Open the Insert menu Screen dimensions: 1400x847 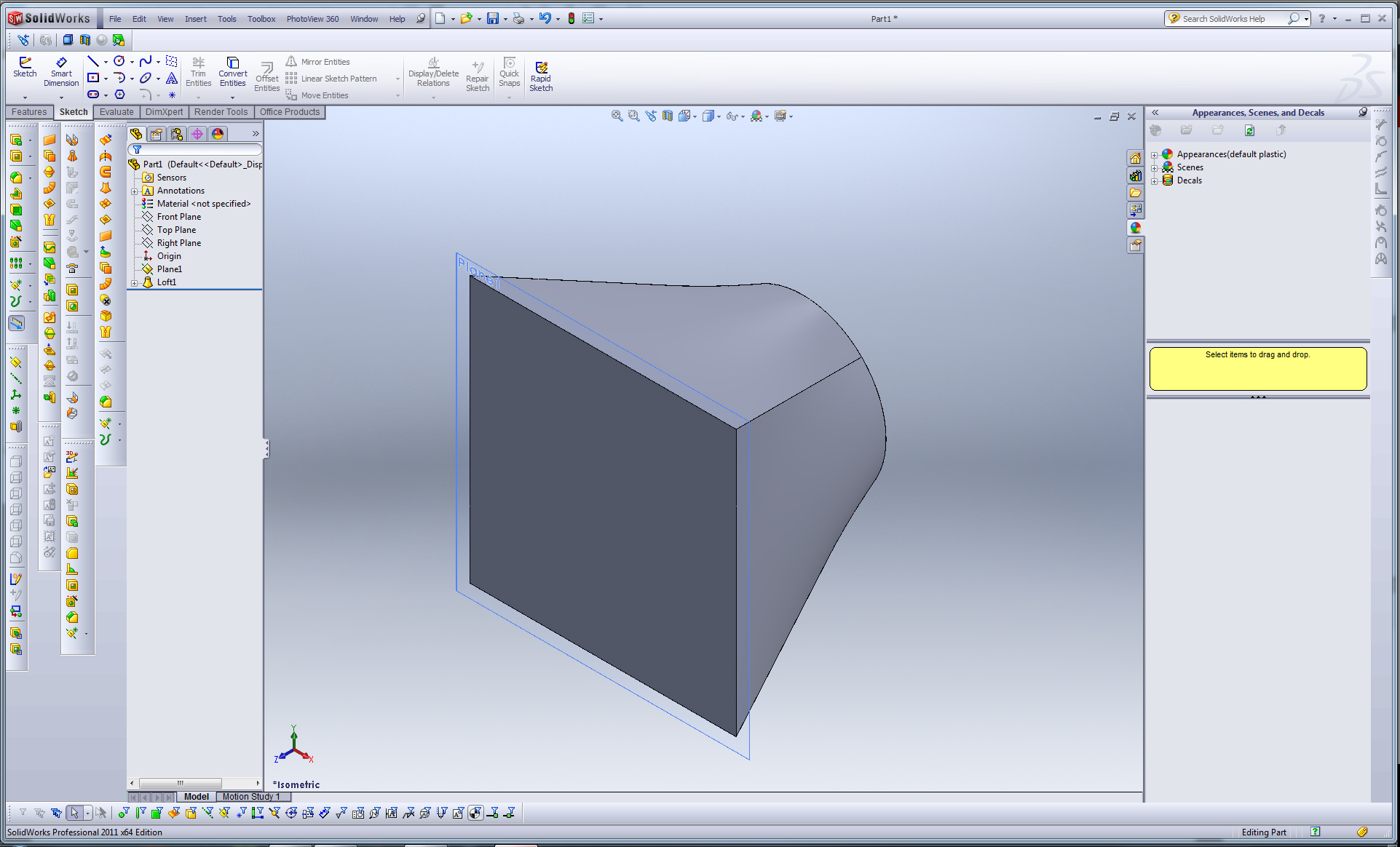[195, 19]
